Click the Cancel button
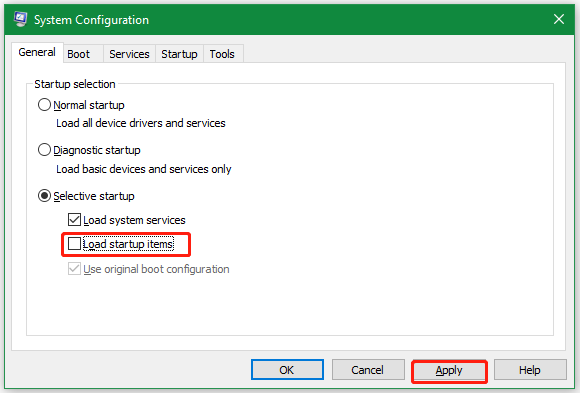580x393 pixels. (x=368, y=370)
